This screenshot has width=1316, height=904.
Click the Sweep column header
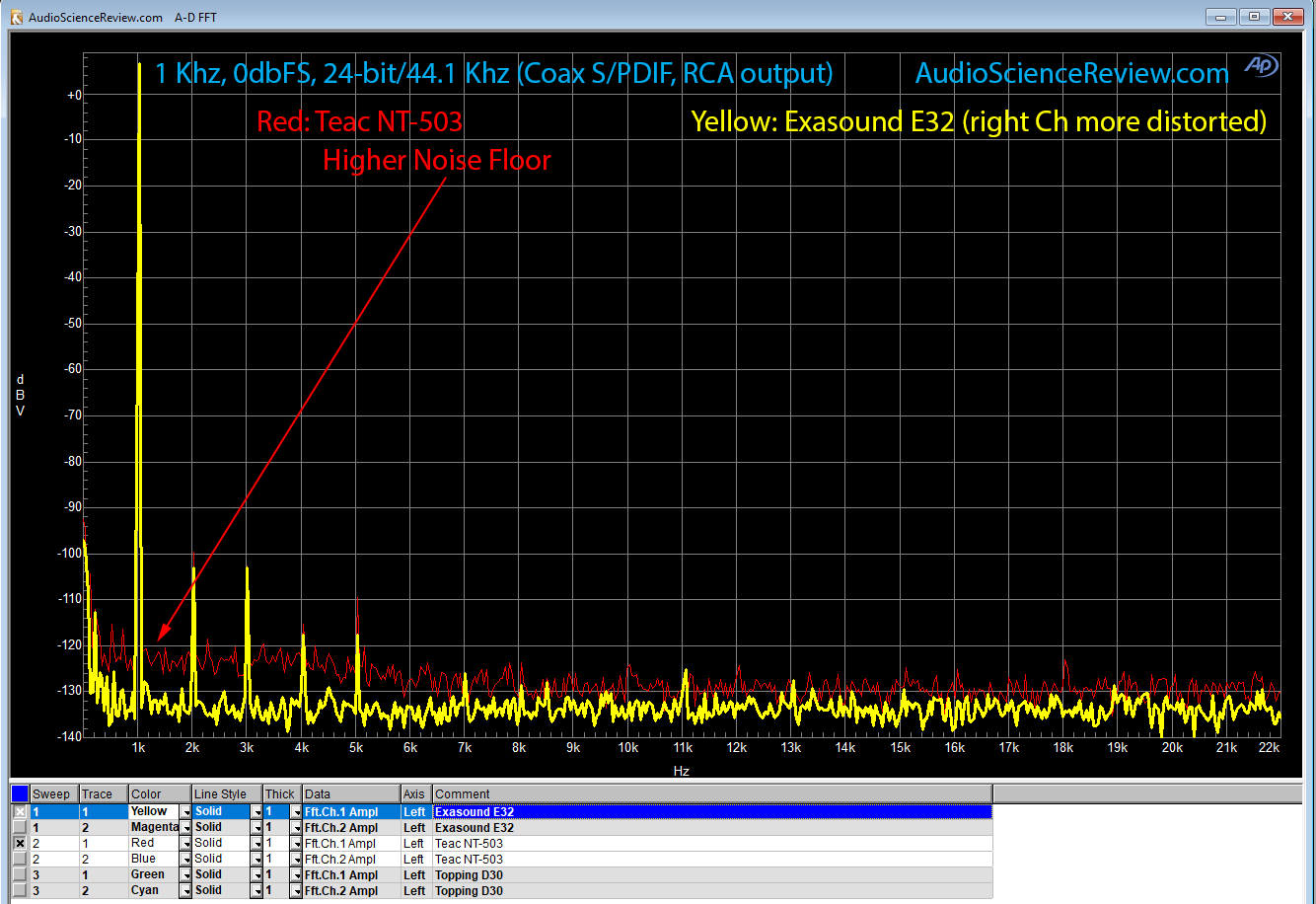tap(54, 794)
